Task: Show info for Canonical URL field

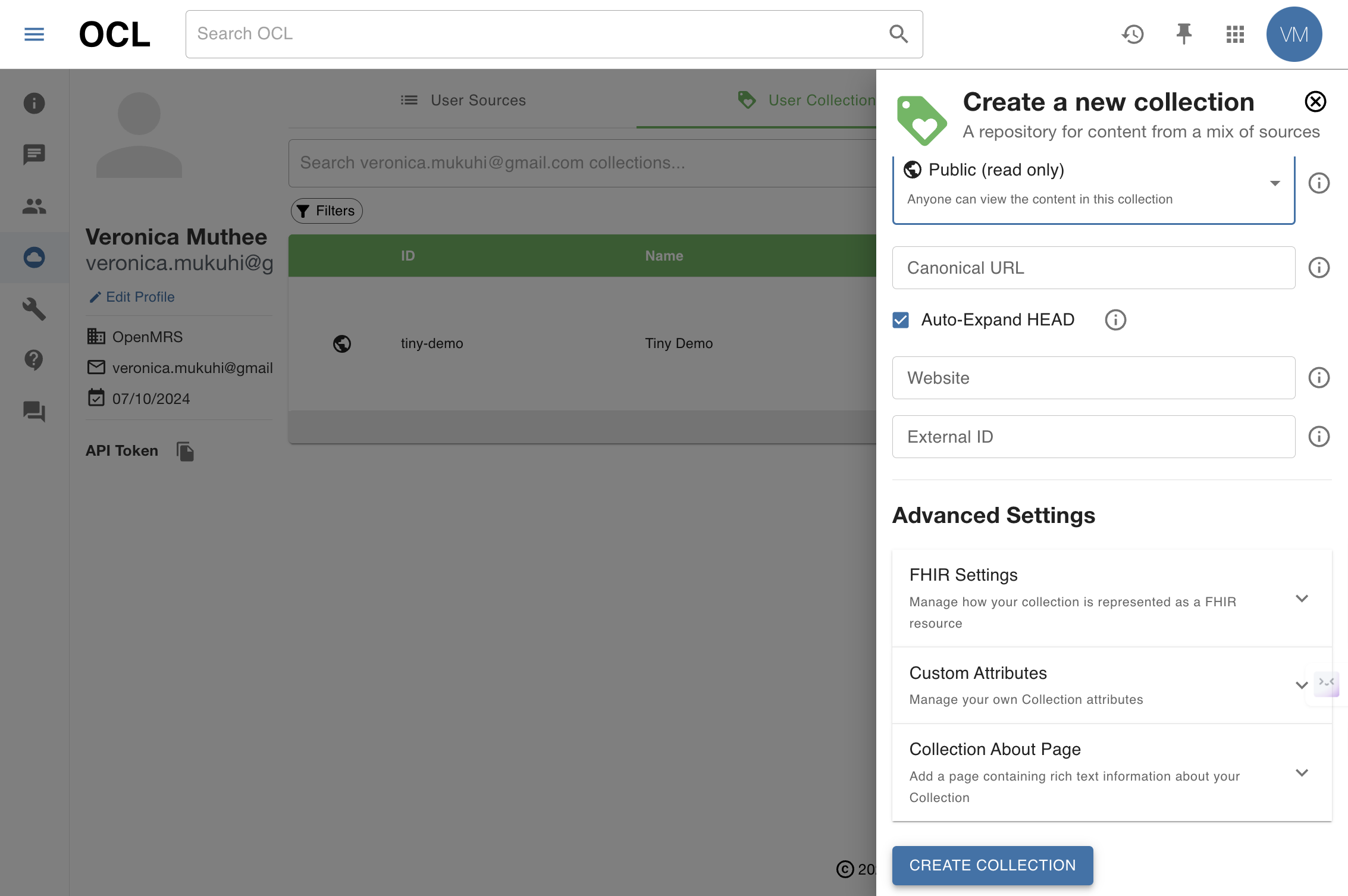Action: click(x=1319, y=268)
